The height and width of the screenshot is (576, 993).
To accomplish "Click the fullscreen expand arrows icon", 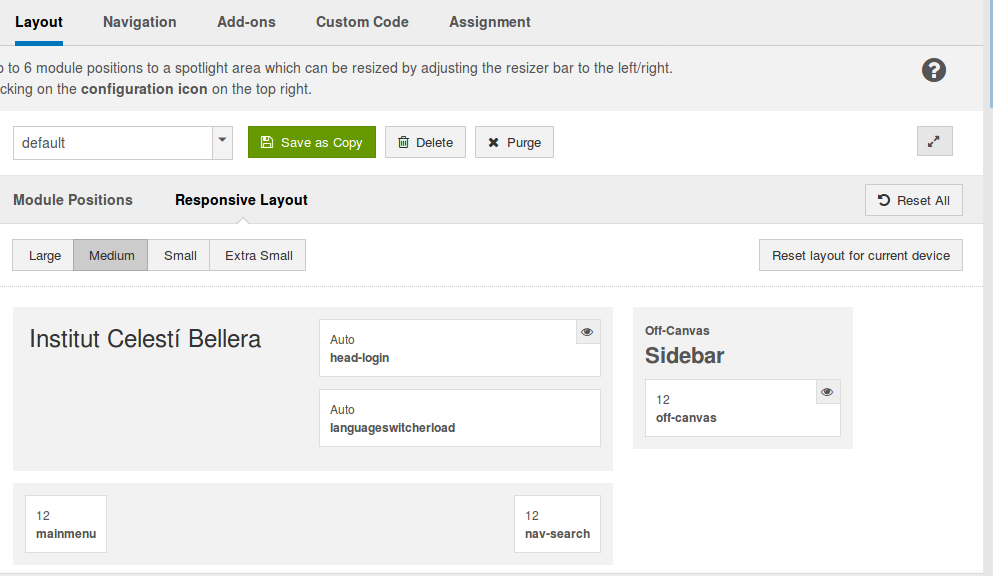I will (x=934, y=142).
